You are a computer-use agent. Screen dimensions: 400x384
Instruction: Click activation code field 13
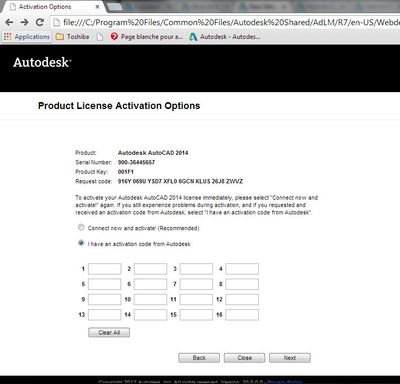[x=105, y=315]
